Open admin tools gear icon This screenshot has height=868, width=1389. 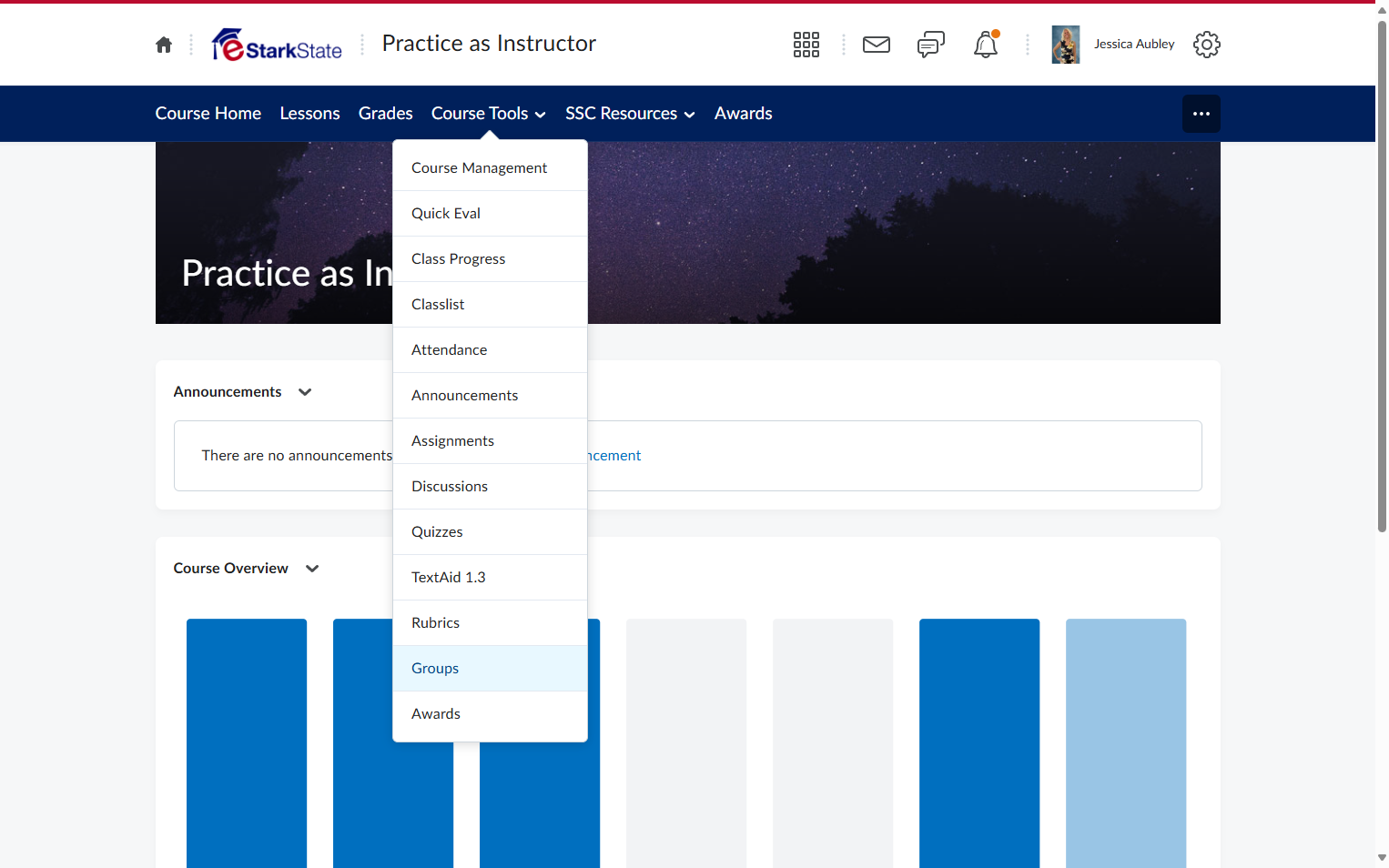click(1207, 45)
